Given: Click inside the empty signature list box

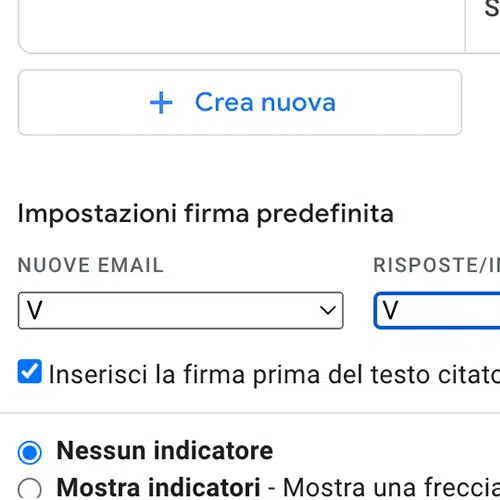Looking at the screenshot, I should pos(242,27).
